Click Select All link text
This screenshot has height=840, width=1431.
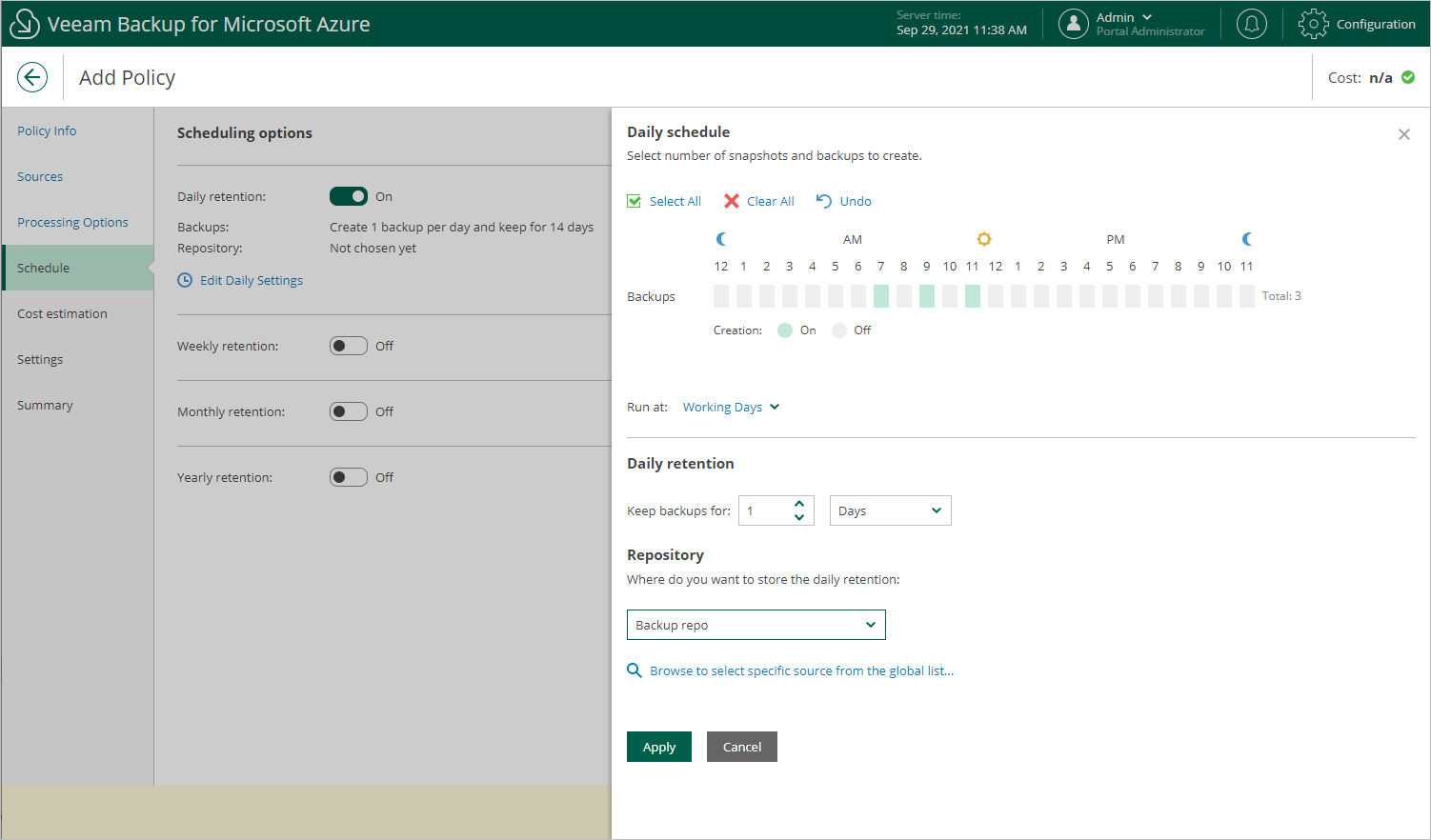click(675, 201)
